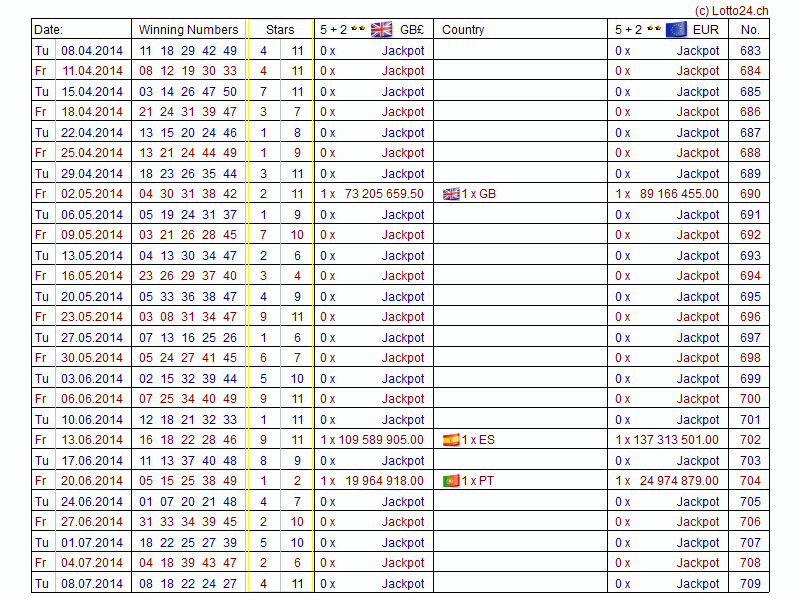Click the Spanish flag beside '1 x ES'
800x600 pixels.
tap(451, 440)
